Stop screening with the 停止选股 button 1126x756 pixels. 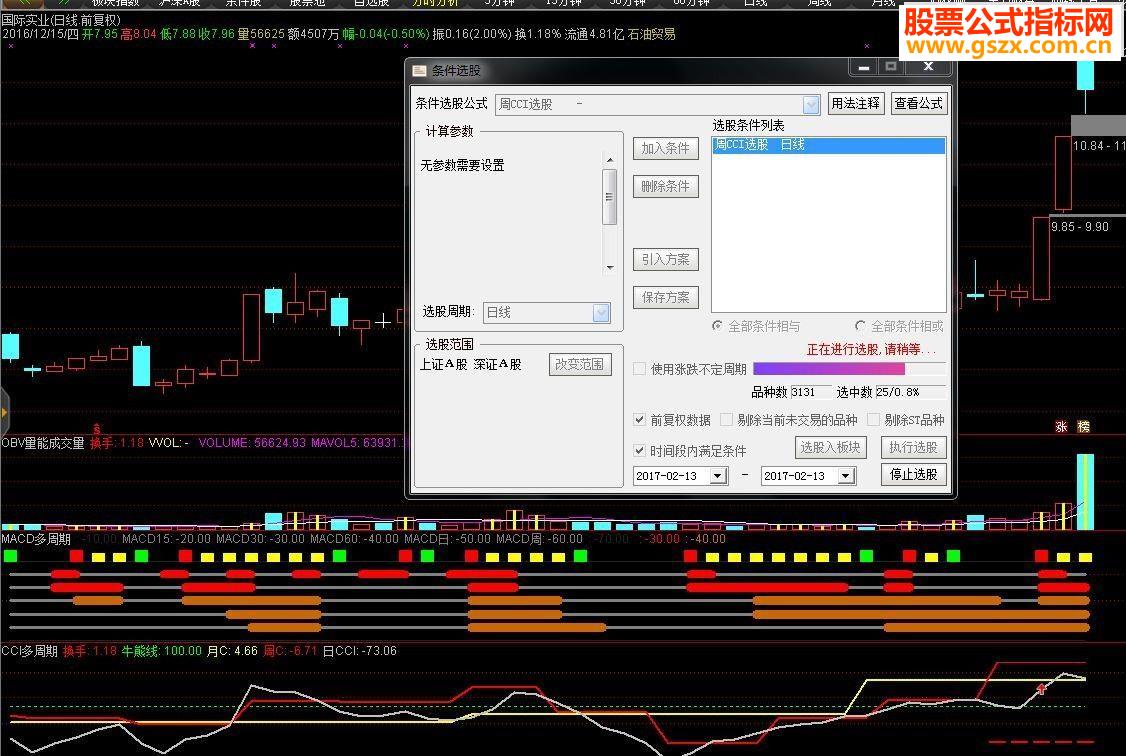(913, 475)
